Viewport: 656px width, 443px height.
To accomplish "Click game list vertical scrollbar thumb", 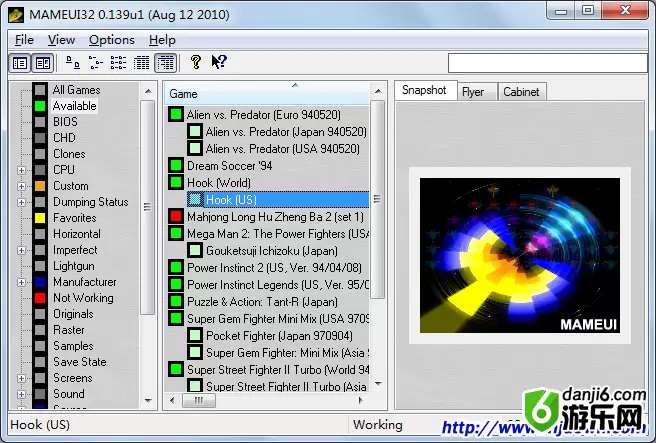I will [x=377, y=199].
